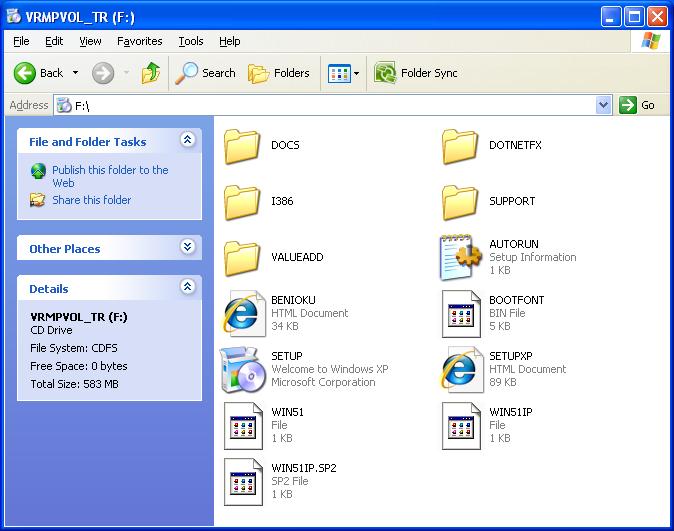Viewport: 674px width, 531px height.
Task: Collapse the Details panel
Action: coord(187,287)
